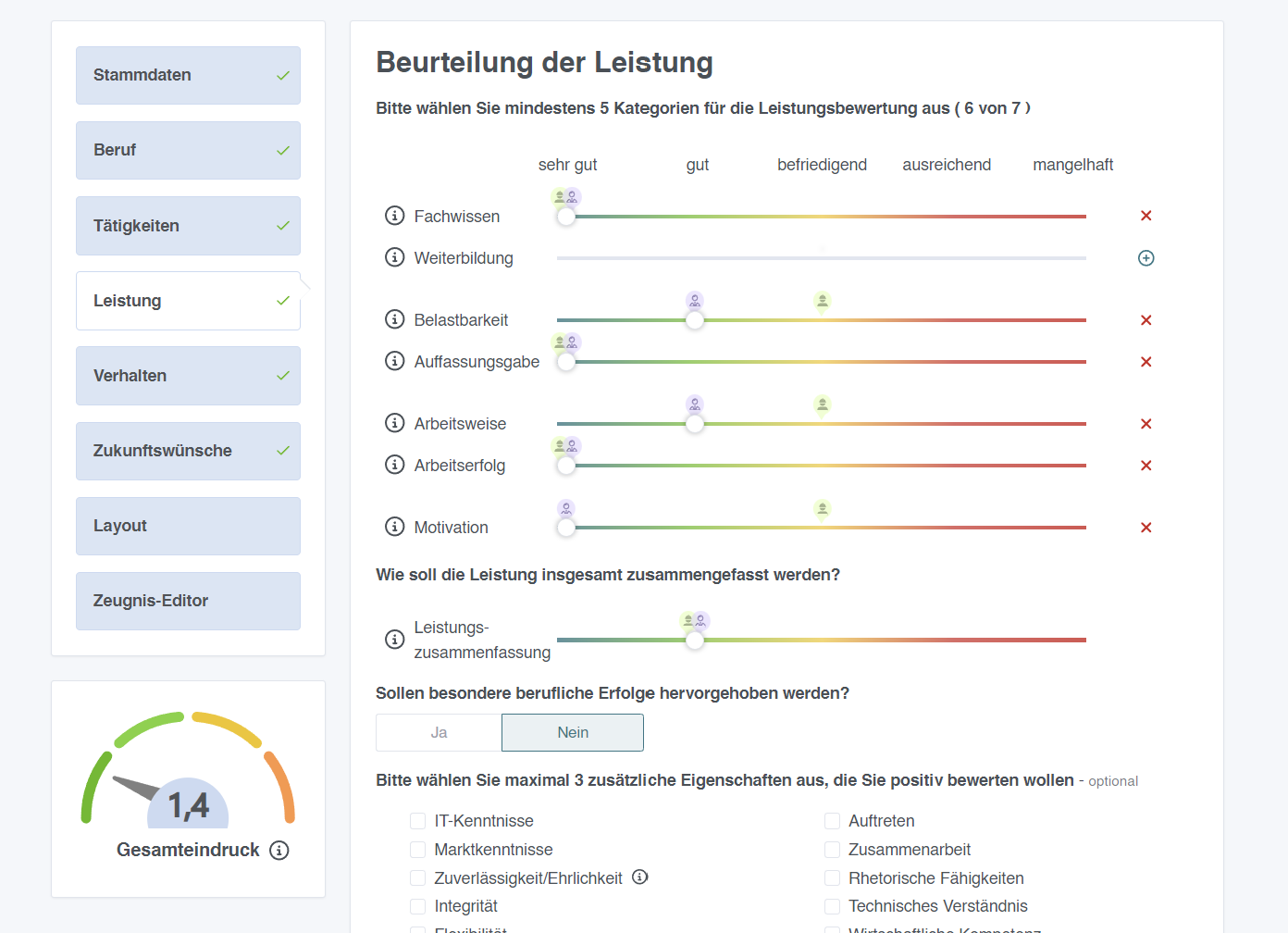Open the Stammdaten section

(x=188, y=75)
